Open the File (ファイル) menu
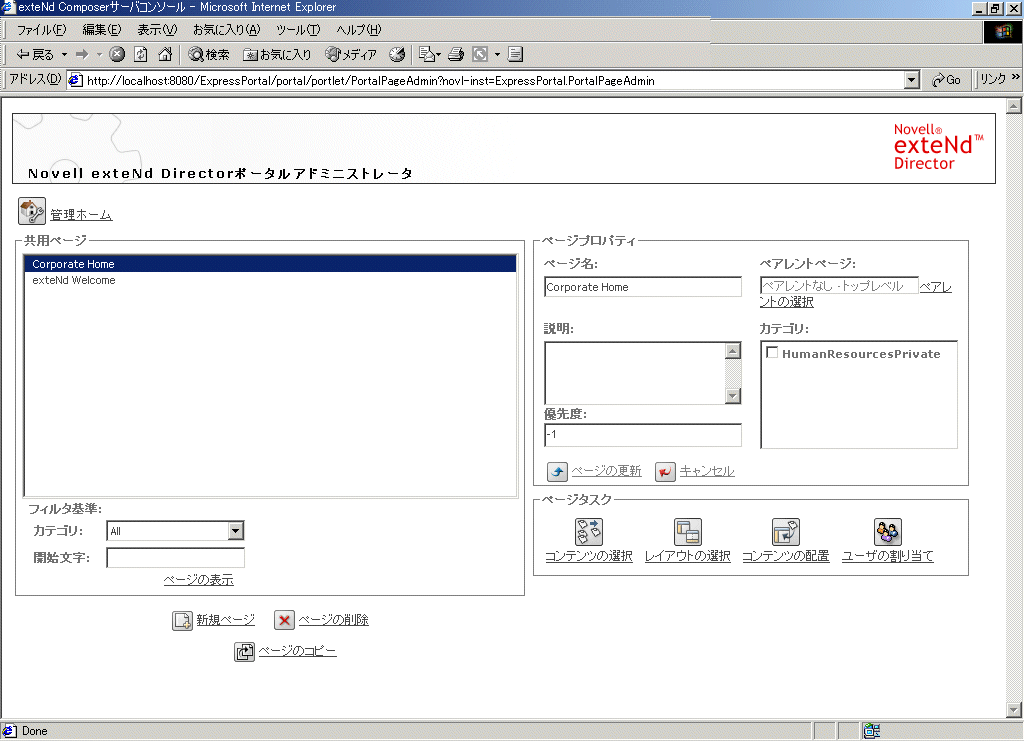This screenshot has width=1024, height=741. click(x=41, y=30)
